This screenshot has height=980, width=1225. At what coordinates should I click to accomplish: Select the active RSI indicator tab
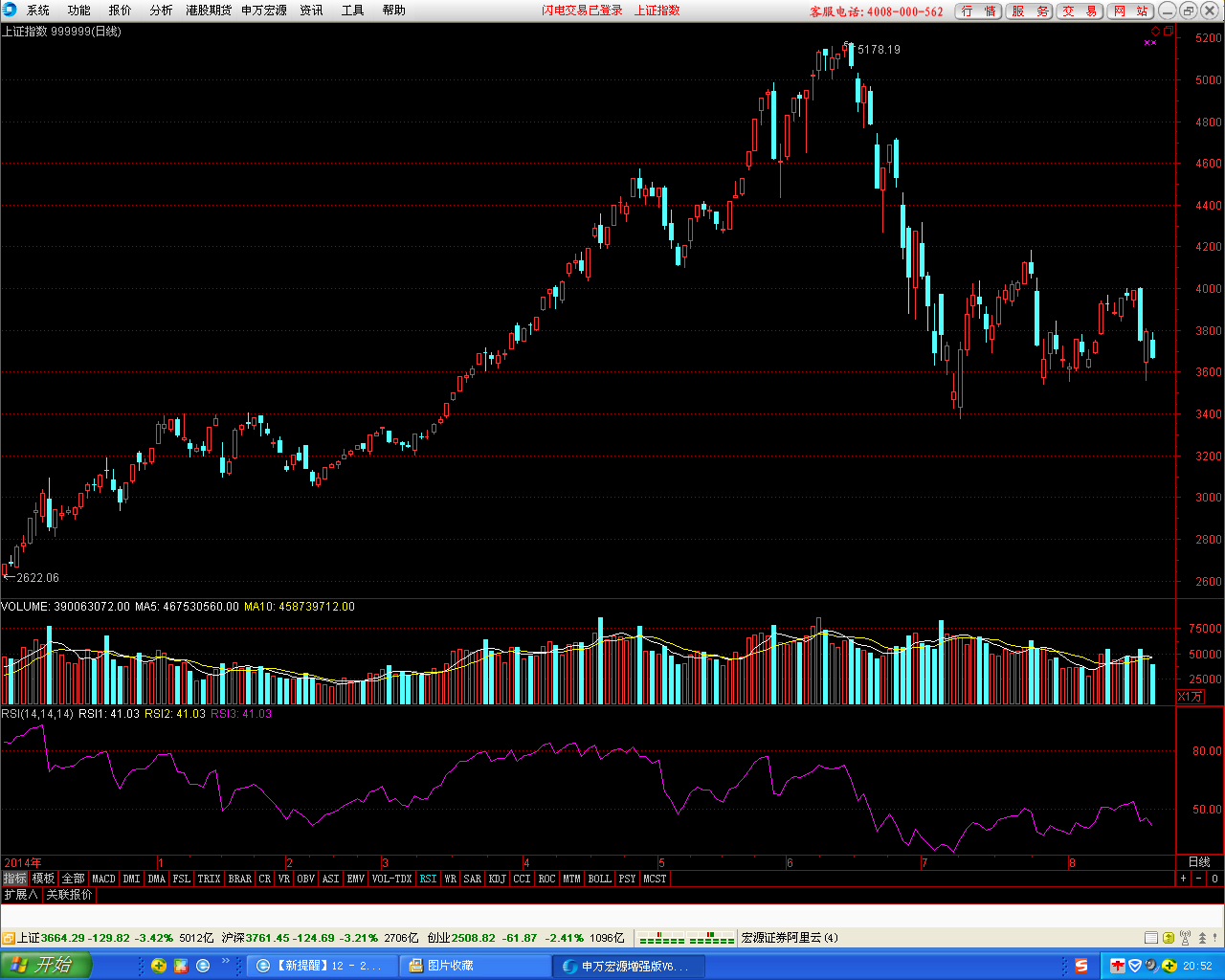428,879
